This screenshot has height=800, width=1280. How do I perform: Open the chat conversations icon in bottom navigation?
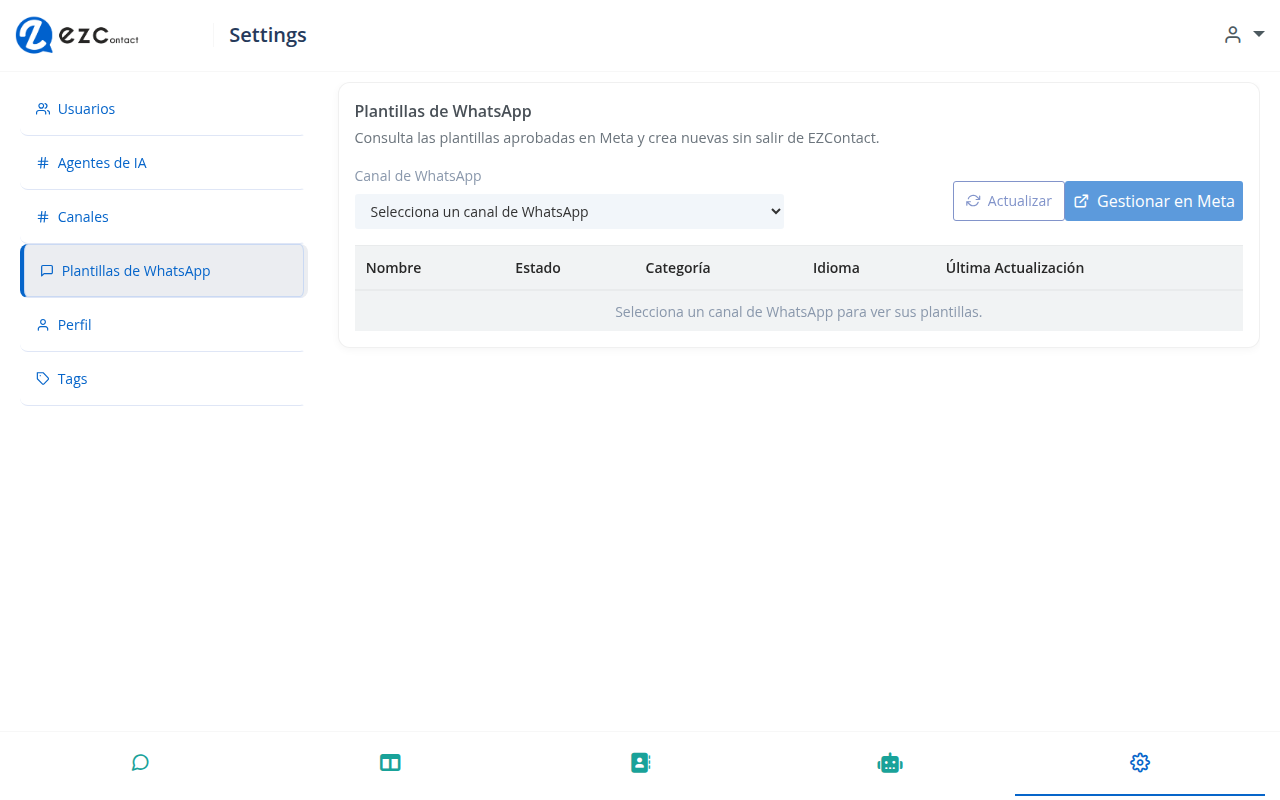click(140, 762)
